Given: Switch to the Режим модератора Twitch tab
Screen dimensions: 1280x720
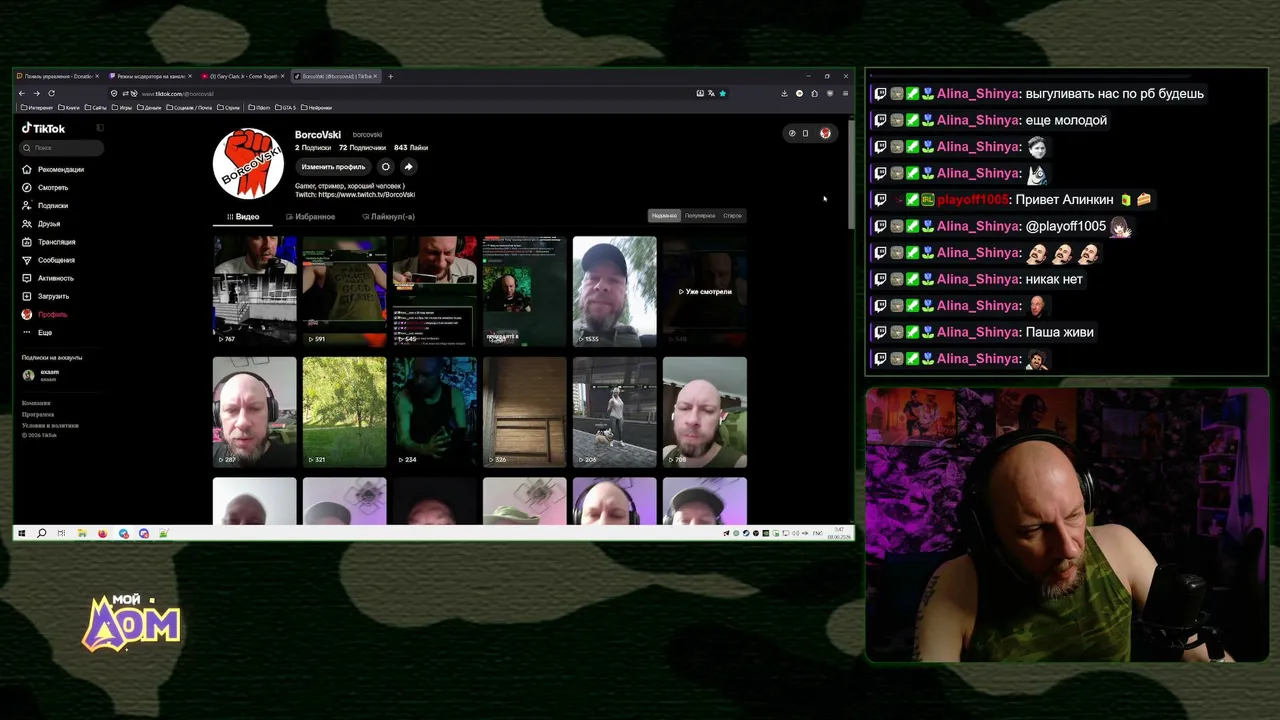Looking at the screenshot, I should pos(150,76).
